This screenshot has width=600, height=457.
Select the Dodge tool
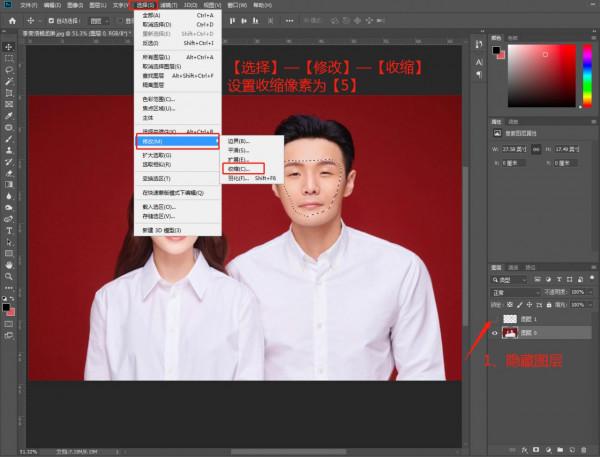[8, 208]
